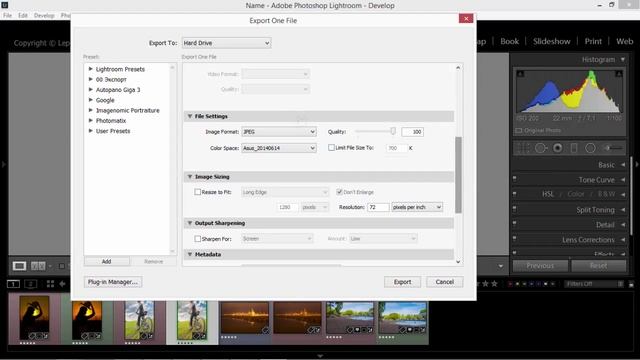The height and width of the screenshot is (360, 640).
Task: Switch to the Print module
Action: click(x=593, y=41)
